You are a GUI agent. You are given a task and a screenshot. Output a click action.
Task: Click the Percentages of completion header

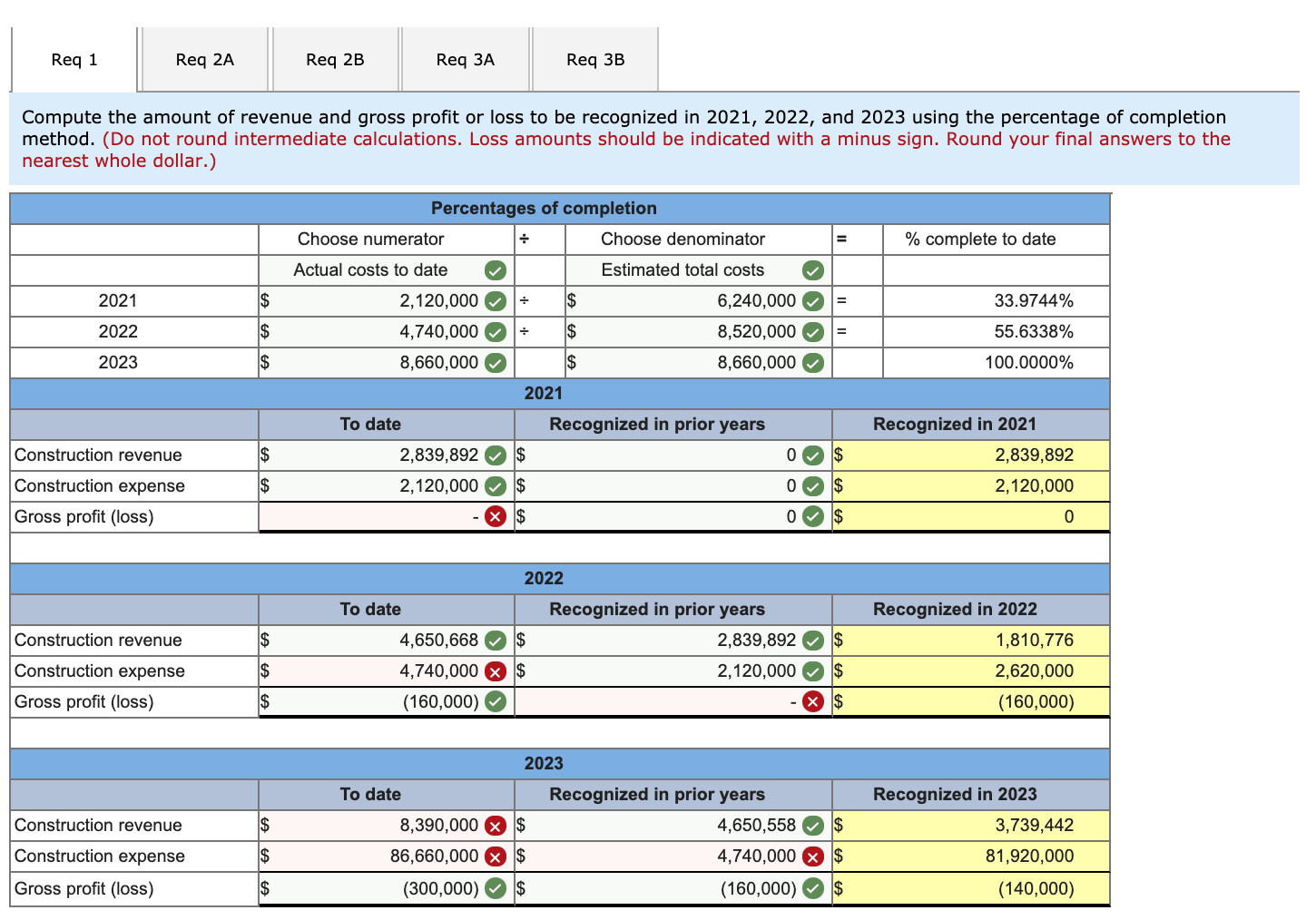pos(544,209)
